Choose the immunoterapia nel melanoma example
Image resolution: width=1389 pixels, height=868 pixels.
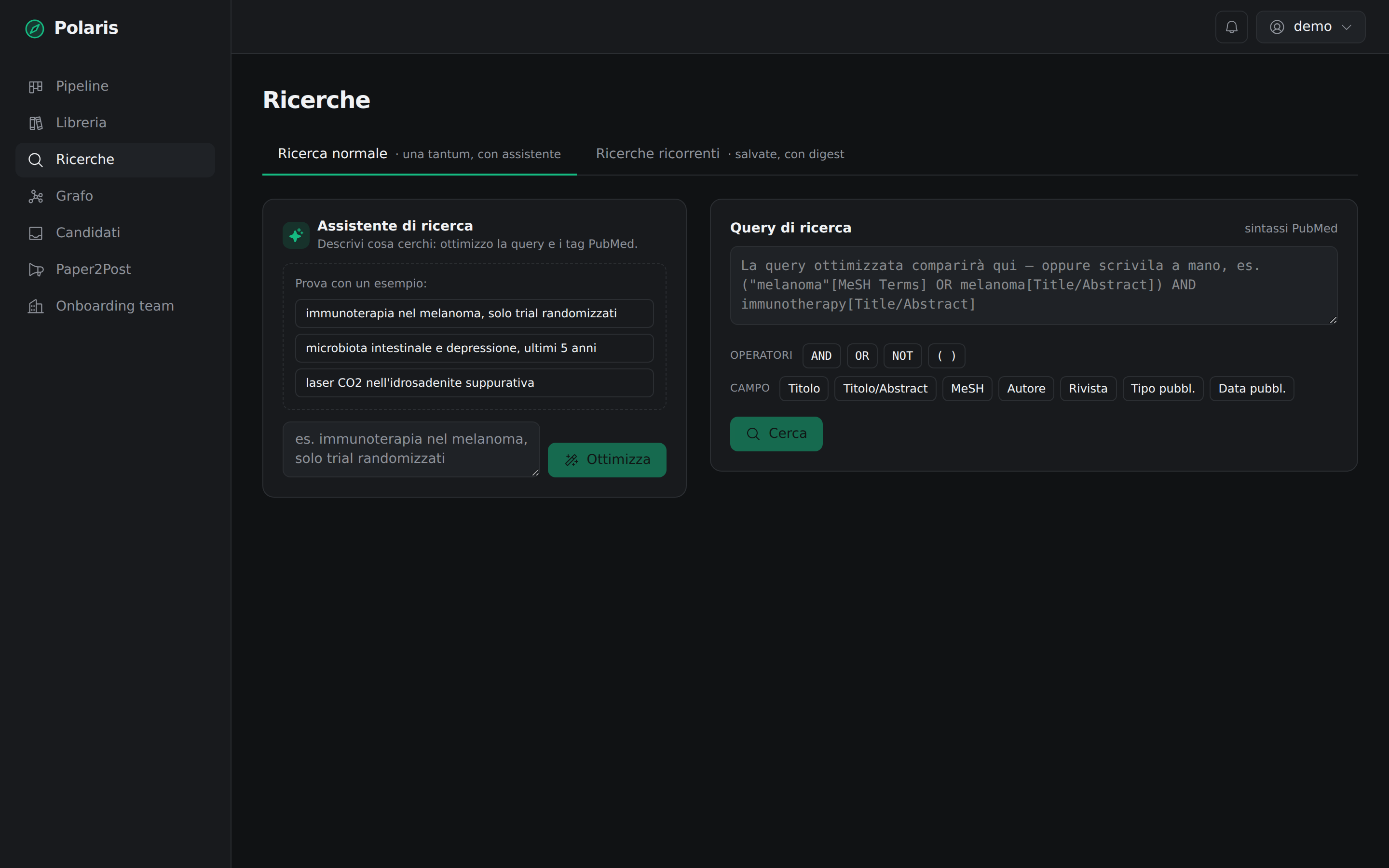474,313
